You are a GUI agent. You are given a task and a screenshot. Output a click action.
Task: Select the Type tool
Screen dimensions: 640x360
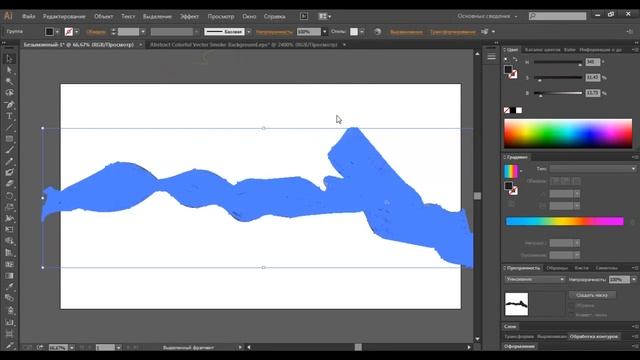(9, 116)
